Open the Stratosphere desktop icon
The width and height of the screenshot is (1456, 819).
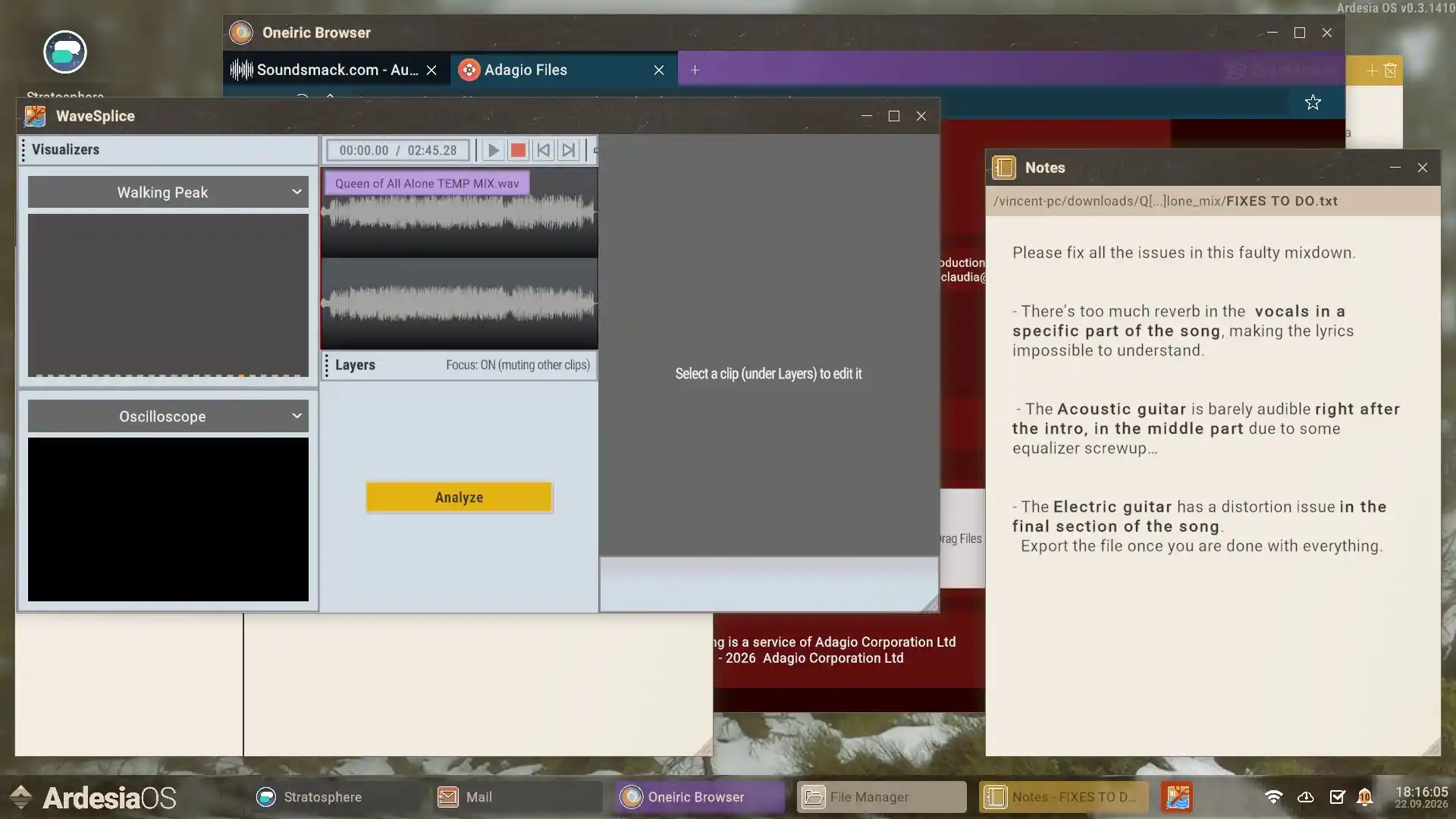[65, 52]
